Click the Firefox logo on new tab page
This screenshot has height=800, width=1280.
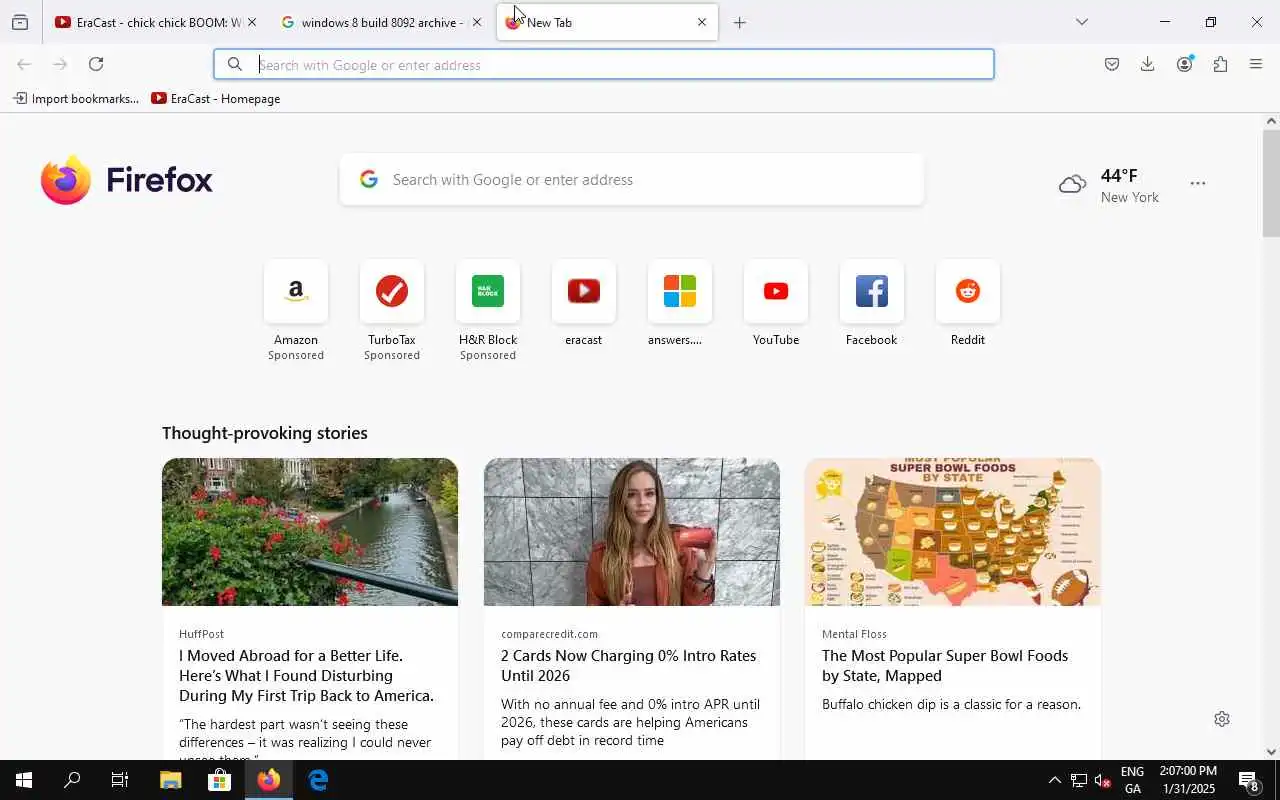click(127, 180)
